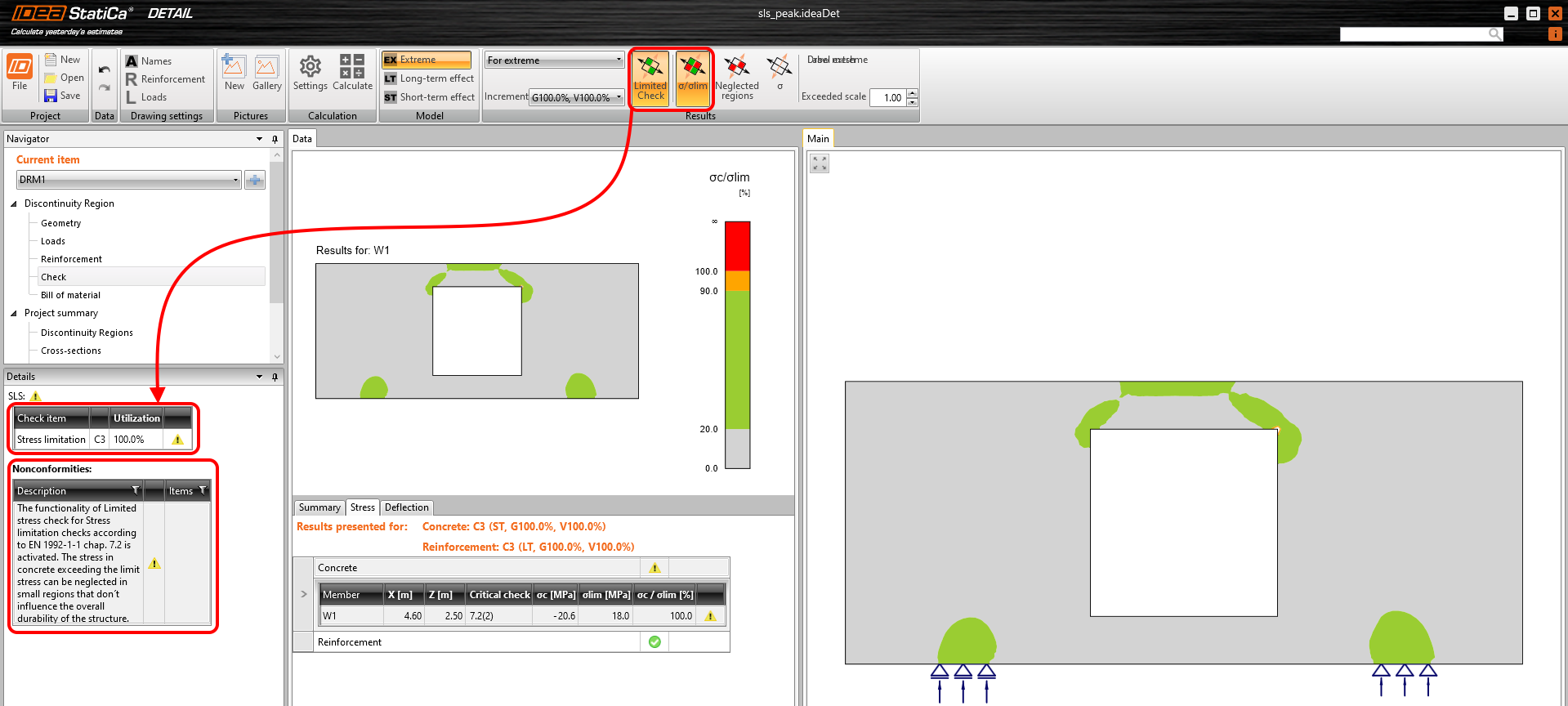
Task: Collapse the Discontinuity Region tree node
Action: coord(14,203)
